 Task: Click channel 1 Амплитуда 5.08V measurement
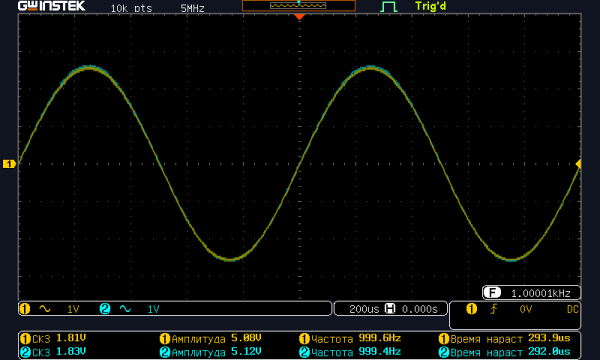pos(210,339)
